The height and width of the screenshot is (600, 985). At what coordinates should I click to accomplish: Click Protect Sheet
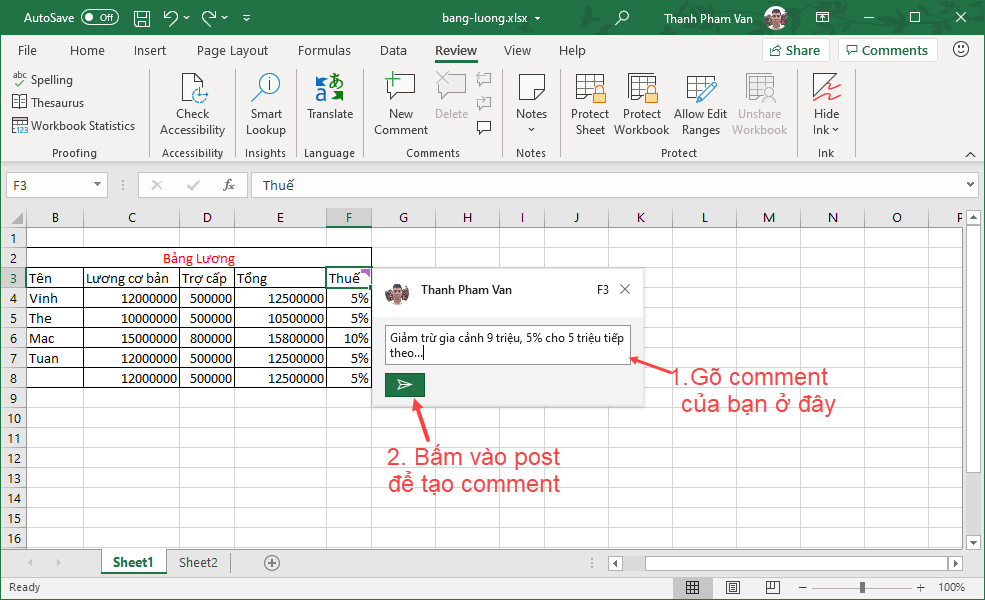point(590,104)
